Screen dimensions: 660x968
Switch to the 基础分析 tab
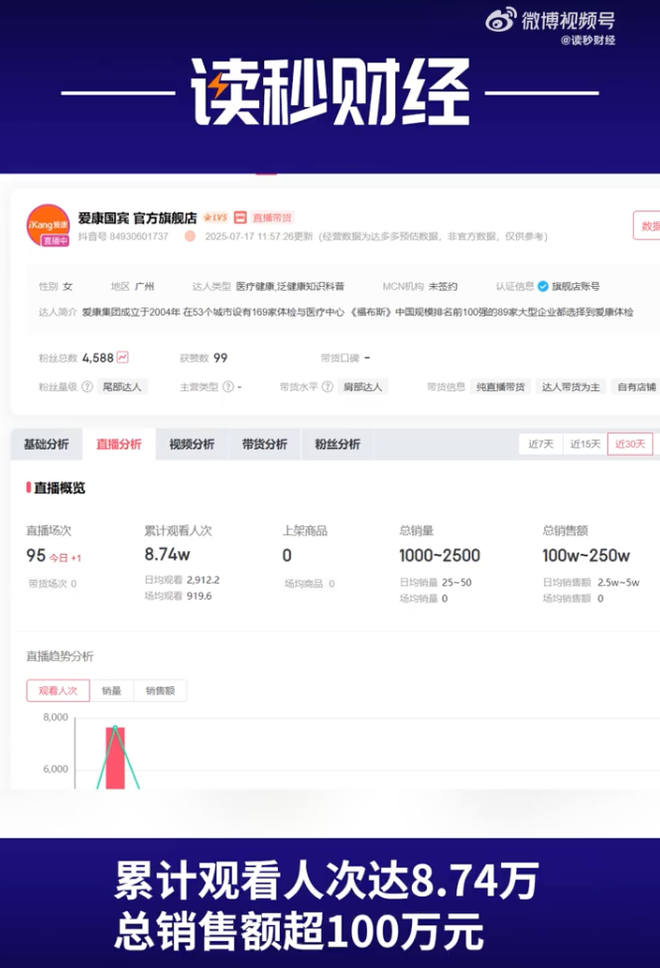point(46,444)
